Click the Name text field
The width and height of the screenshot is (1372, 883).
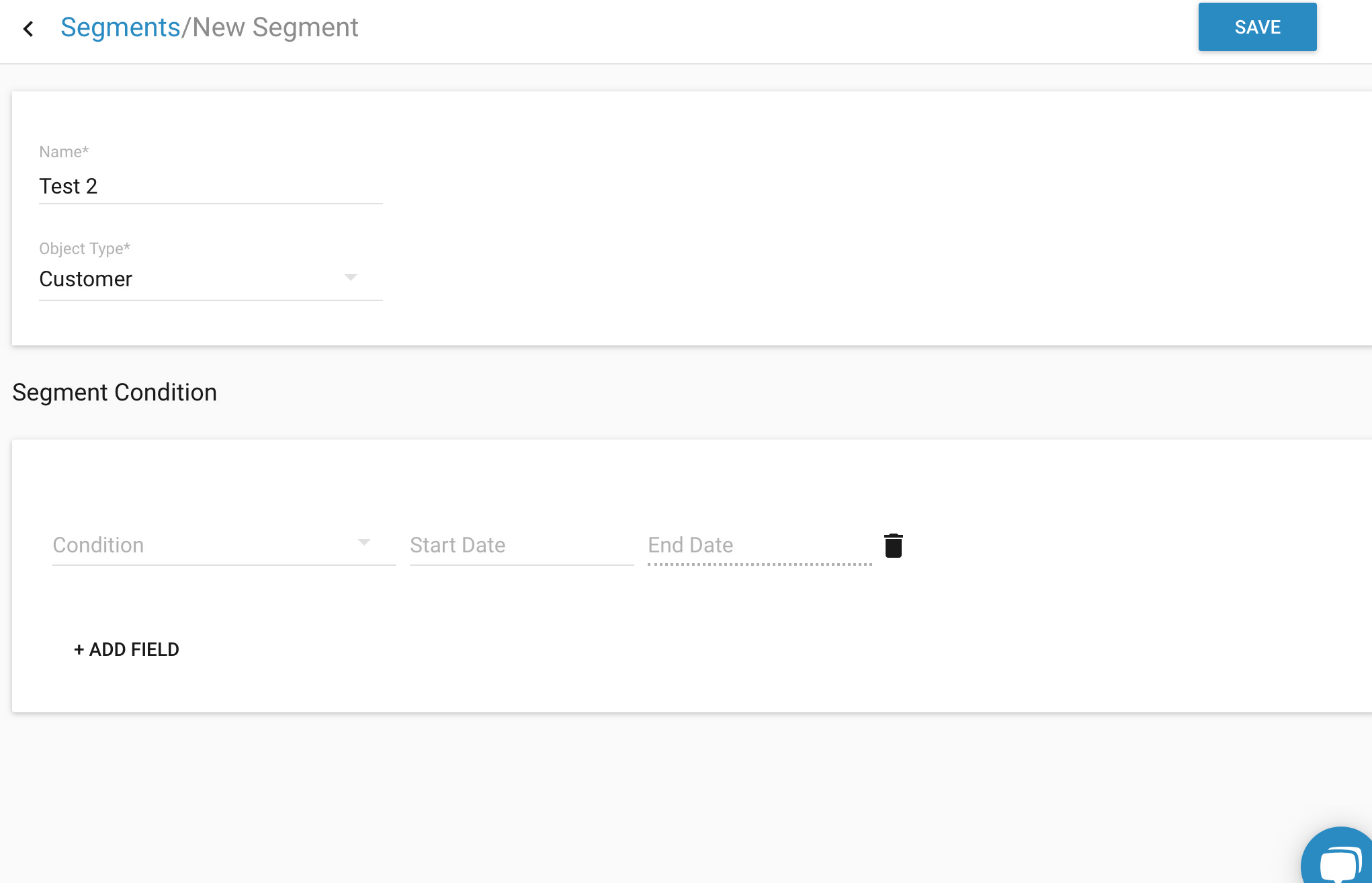[210, 186]
